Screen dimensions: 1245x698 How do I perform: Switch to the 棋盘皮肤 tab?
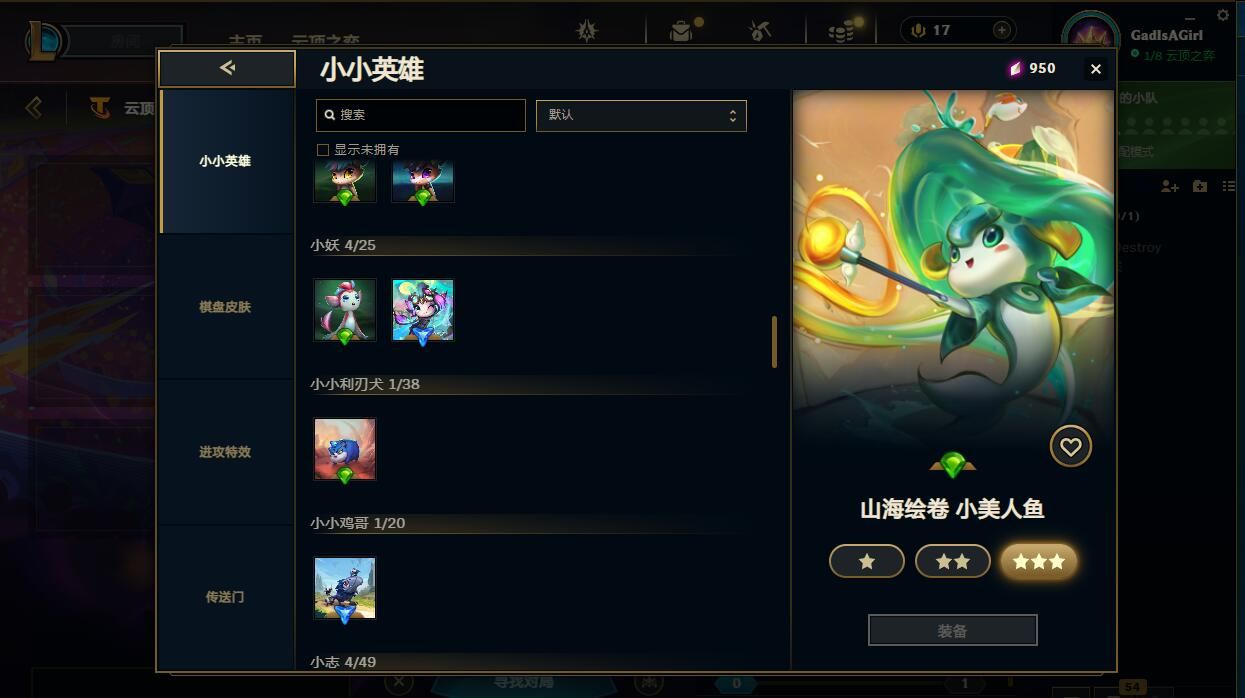[x=225, y=307]
